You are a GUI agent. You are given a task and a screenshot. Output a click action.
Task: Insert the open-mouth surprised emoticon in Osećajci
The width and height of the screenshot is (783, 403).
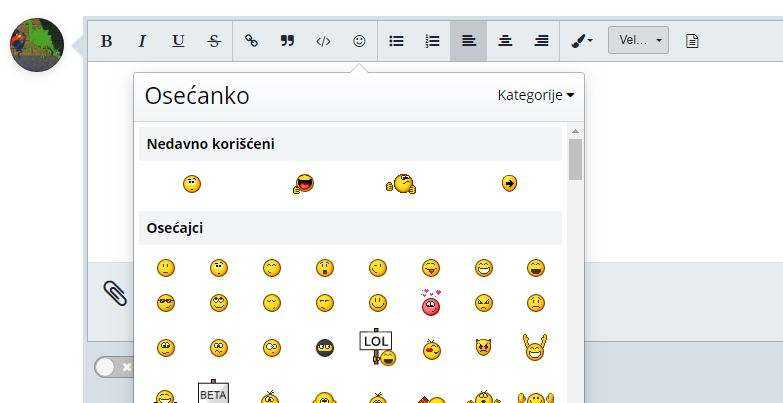pyautogui.click(x=325, y=268)
